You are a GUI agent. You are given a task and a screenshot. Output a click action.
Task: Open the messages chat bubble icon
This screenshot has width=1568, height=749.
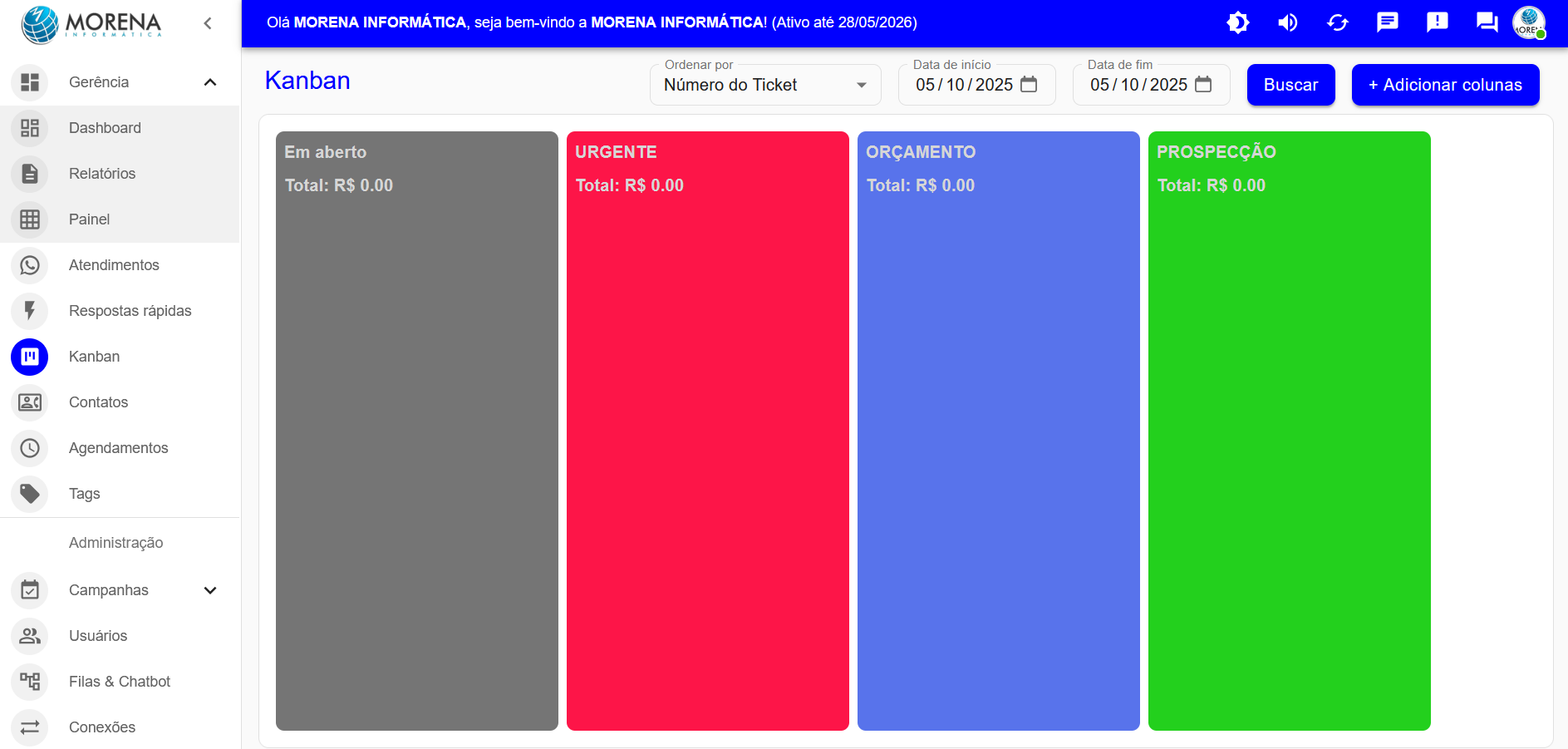tap(1387, 22)
